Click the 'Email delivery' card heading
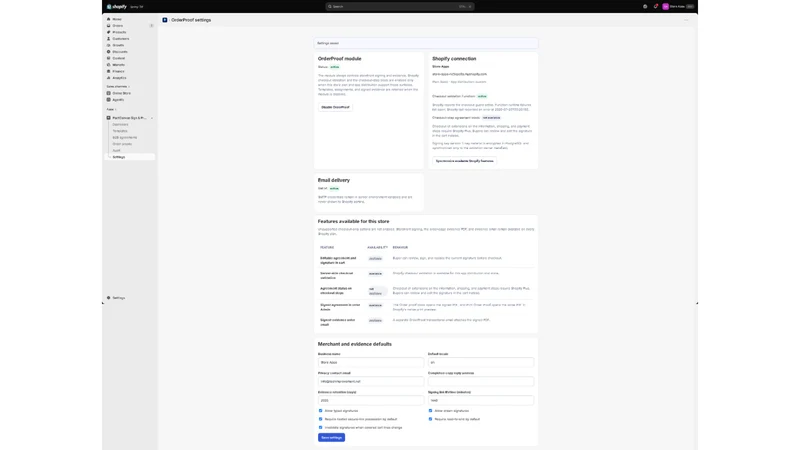 334,180
